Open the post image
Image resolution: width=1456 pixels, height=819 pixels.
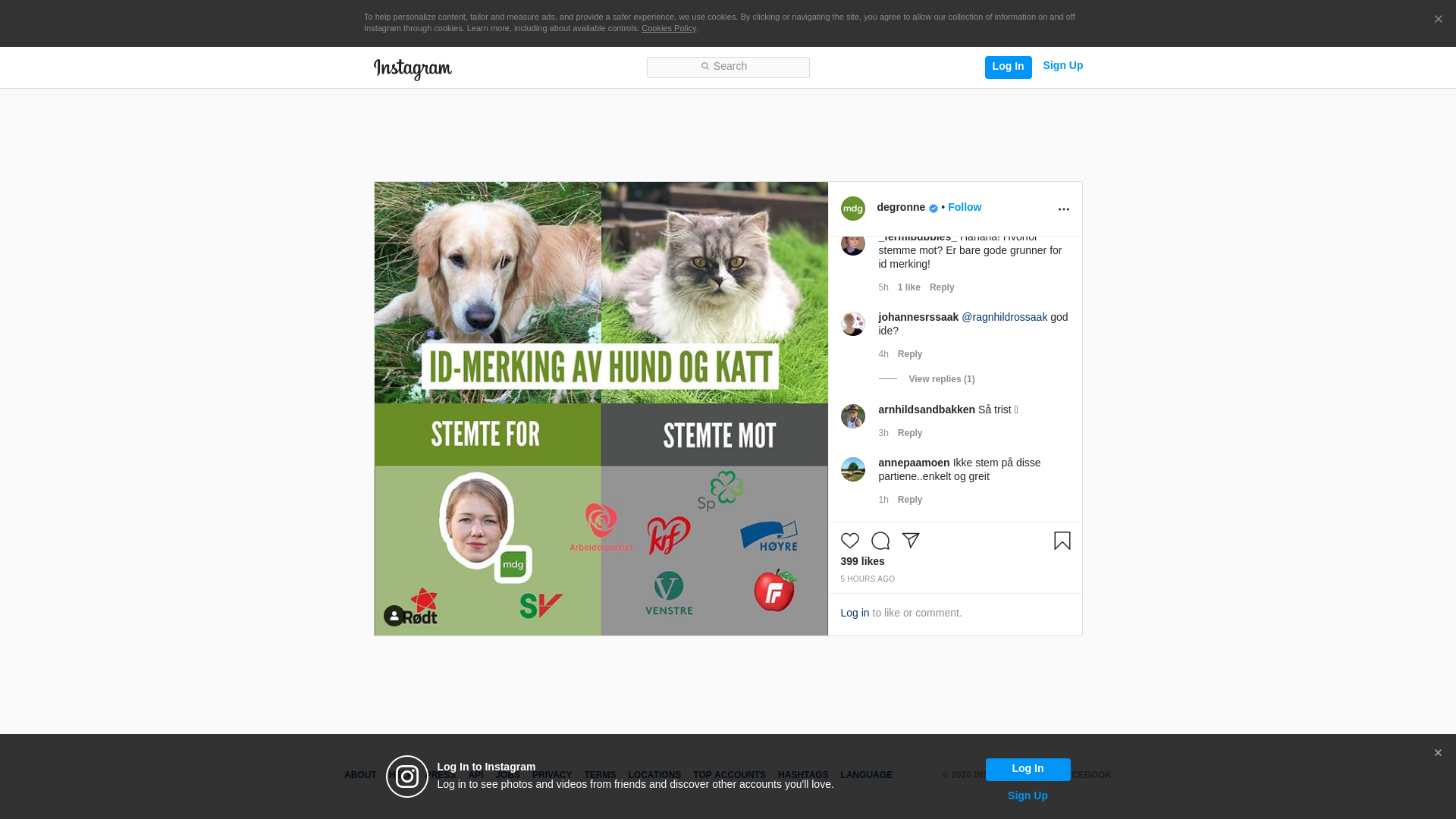(x=601, y=409)
